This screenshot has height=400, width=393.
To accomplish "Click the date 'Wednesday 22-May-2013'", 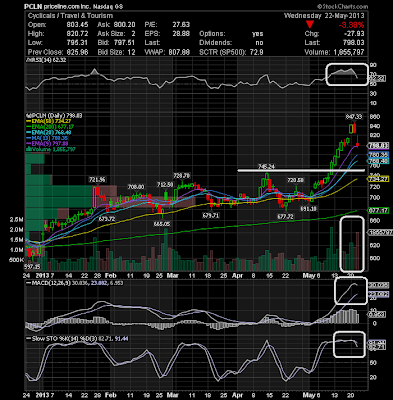I will pyautogui.click(x=324, y=16).
